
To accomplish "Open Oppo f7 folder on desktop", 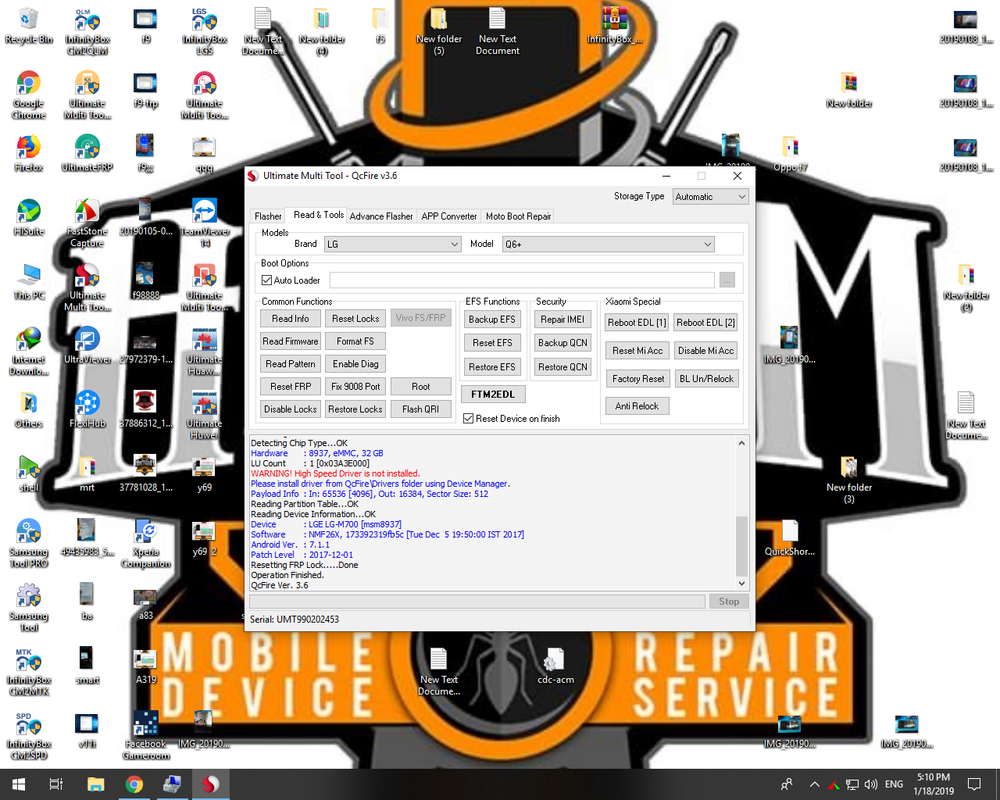I will pos(790,154).
